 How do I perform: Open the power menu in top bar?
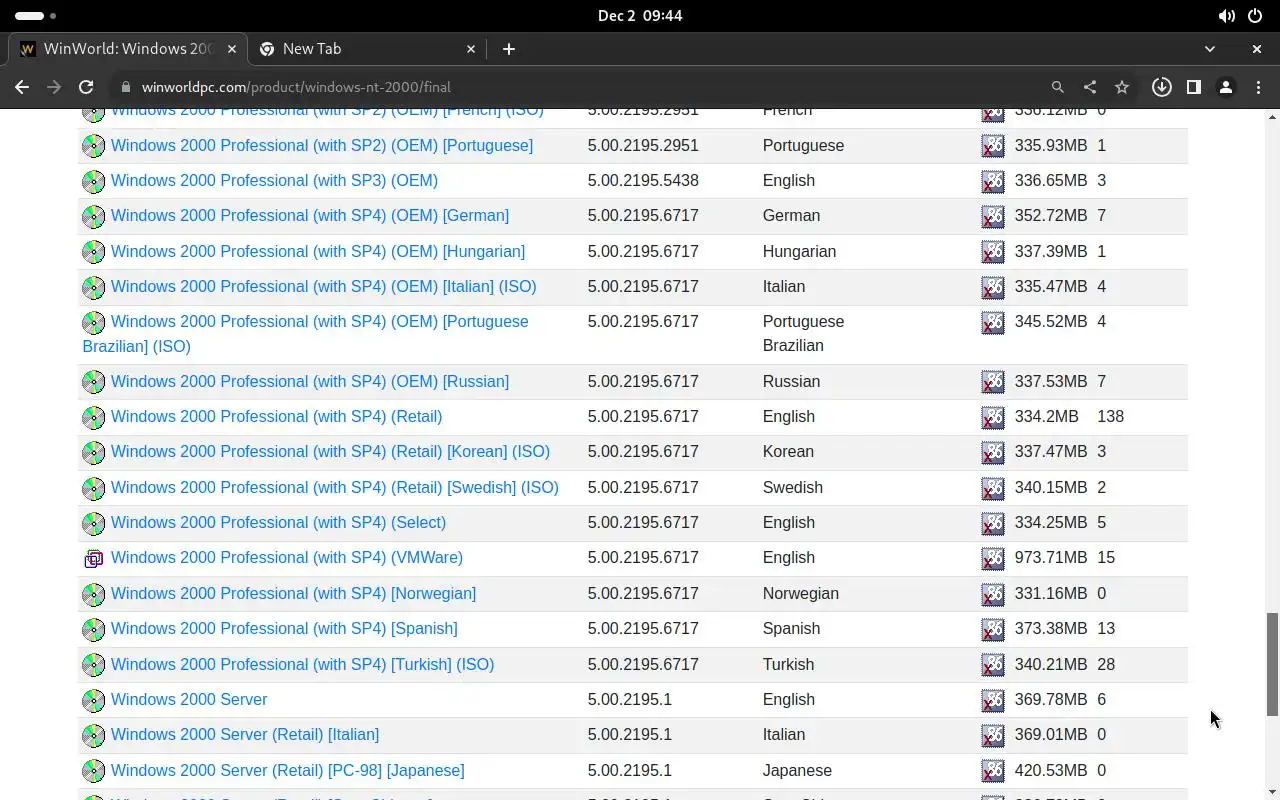(x=1255, y=16)
